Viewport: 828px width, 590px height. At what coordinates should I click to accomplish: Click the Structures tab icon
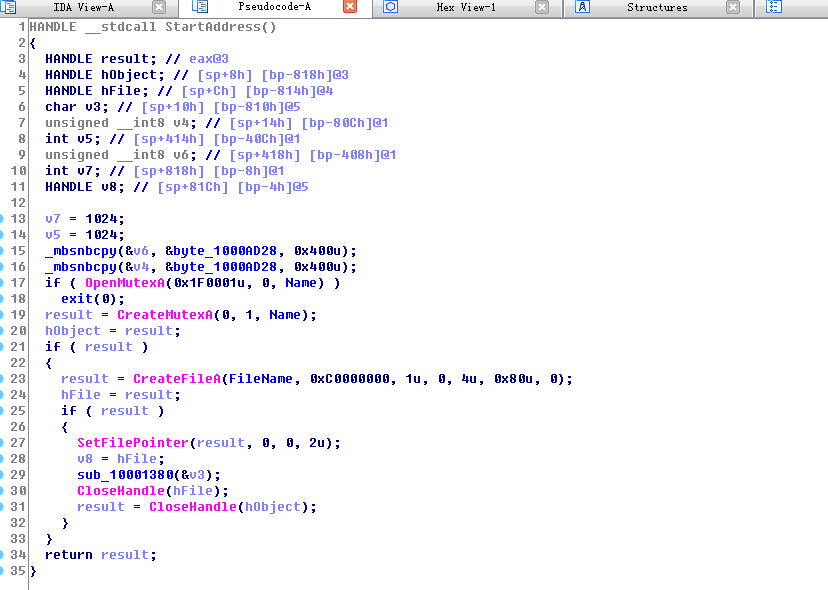582,7
